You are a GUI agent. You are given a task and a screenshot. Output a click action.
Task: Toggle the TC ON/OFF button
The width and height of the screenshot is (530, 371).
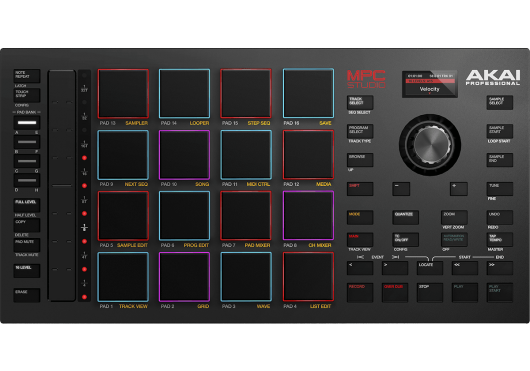(405, 240)
